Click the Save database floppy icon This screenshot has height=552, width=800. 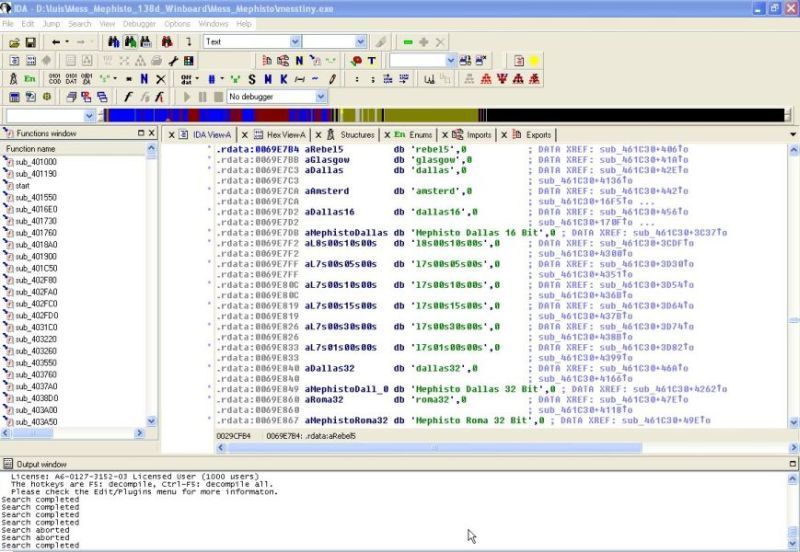pyautogui.click(x=31, y=42)
